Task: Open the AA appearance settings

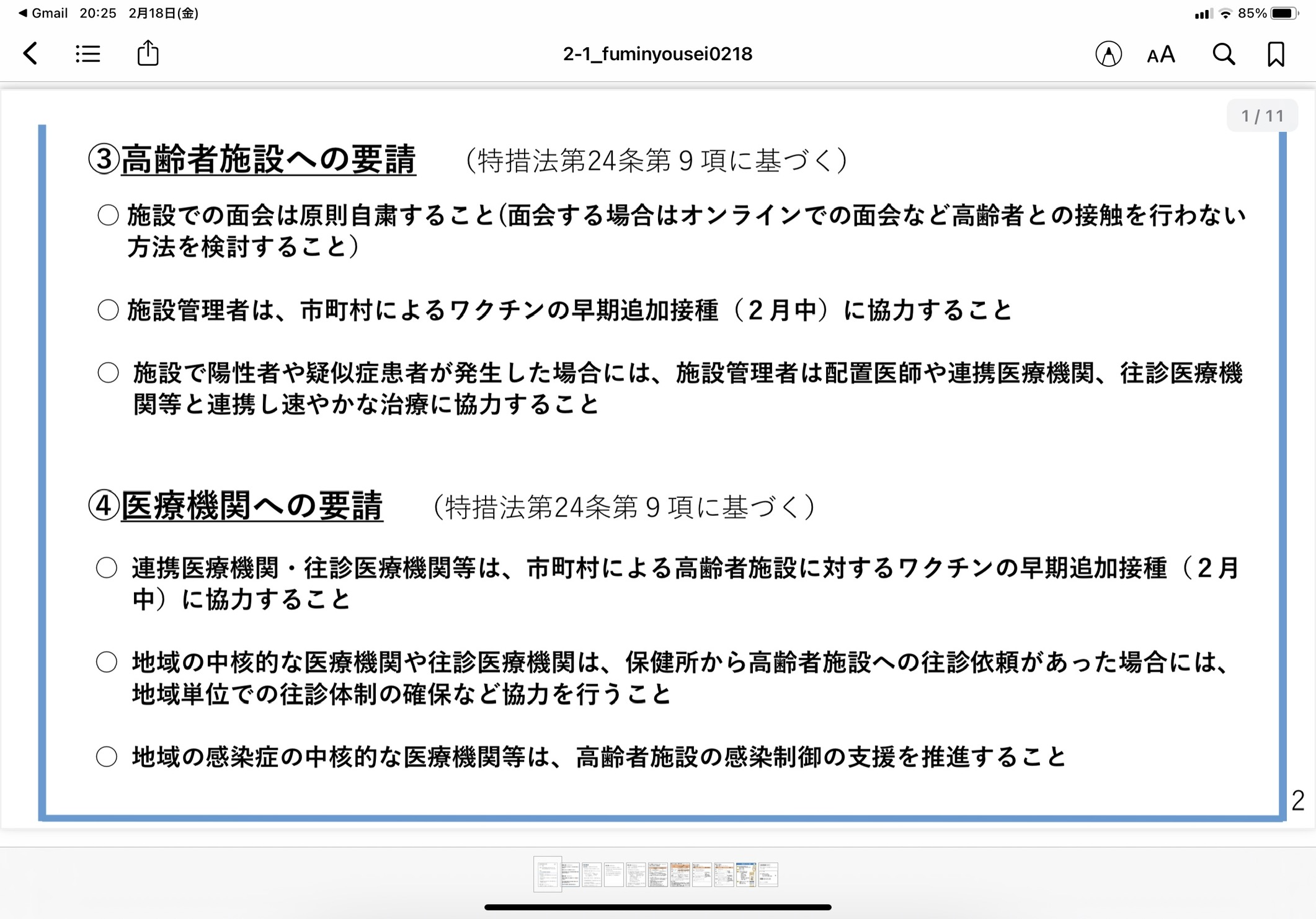Action: click(x=1160, y=55)
